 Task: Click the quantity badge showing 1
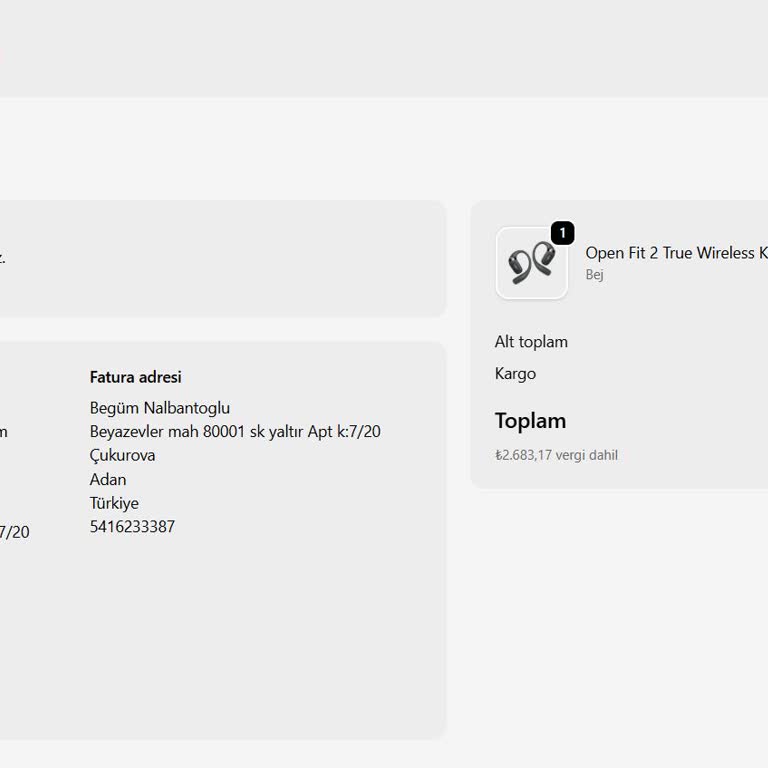pos(562,233)
